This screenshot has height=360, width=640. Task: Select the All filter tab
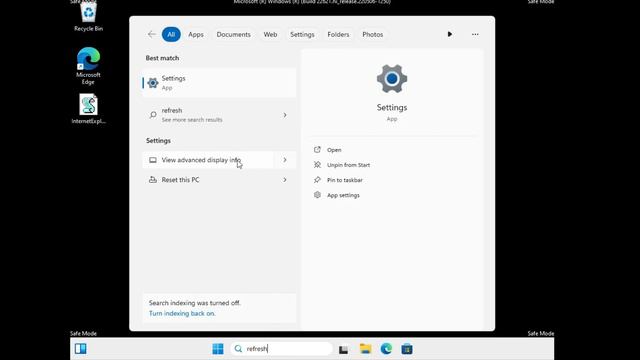coord(171,34)
